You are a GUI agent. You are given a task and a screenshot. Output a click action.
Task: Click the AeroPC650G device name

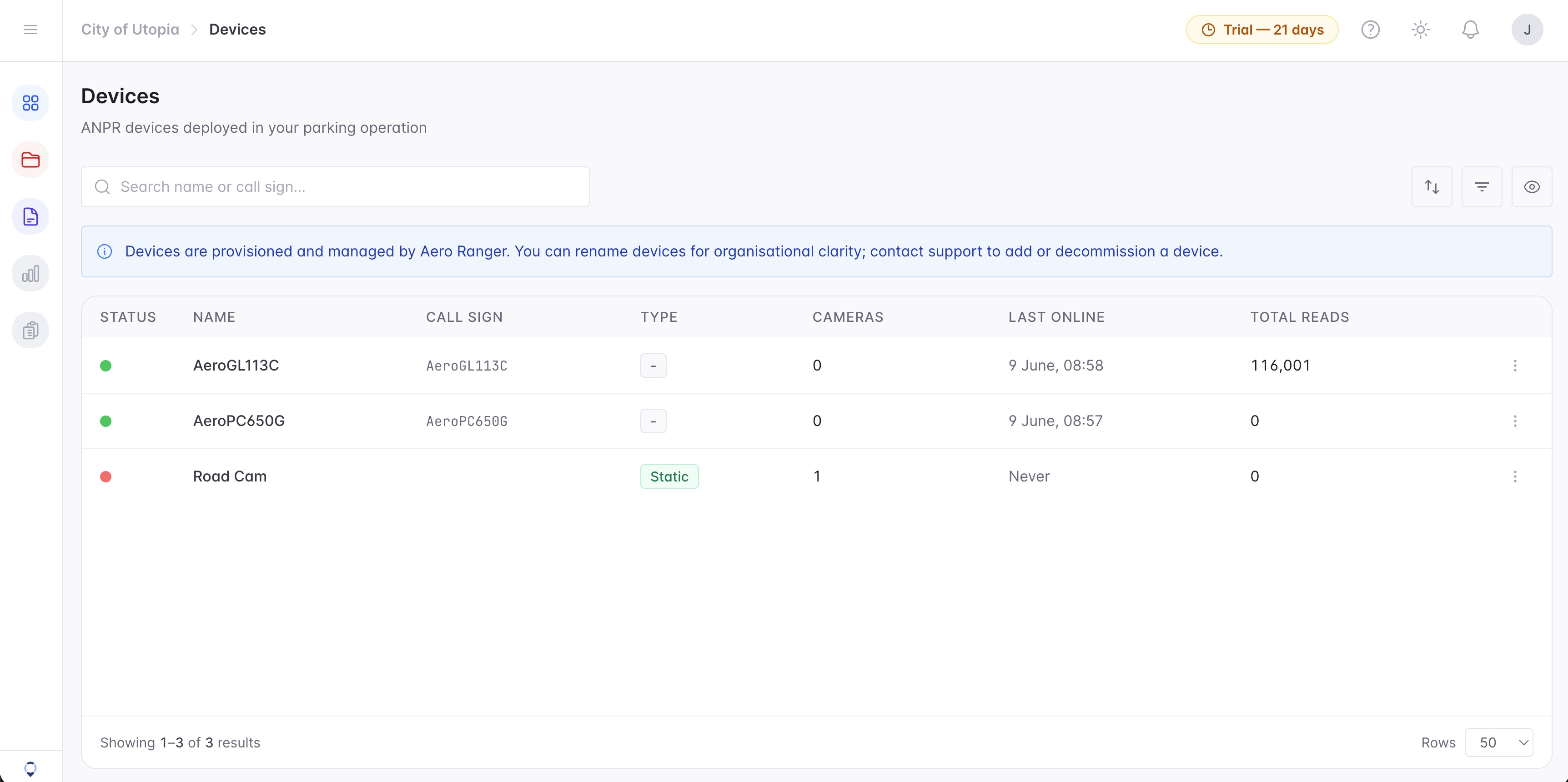point(239,421)
